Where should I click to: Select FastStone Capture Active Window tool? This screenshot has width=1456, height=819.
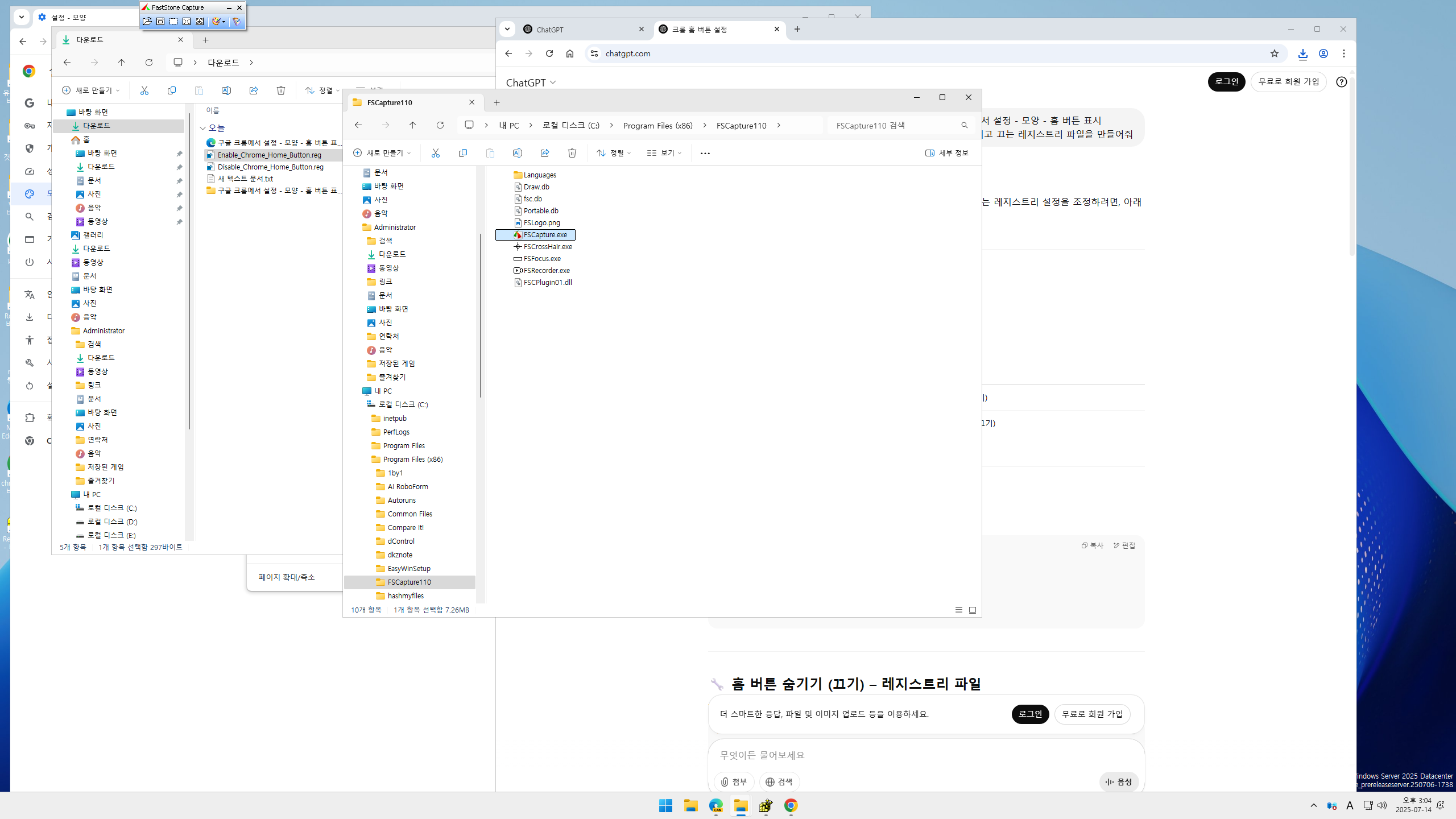(160, 22)
